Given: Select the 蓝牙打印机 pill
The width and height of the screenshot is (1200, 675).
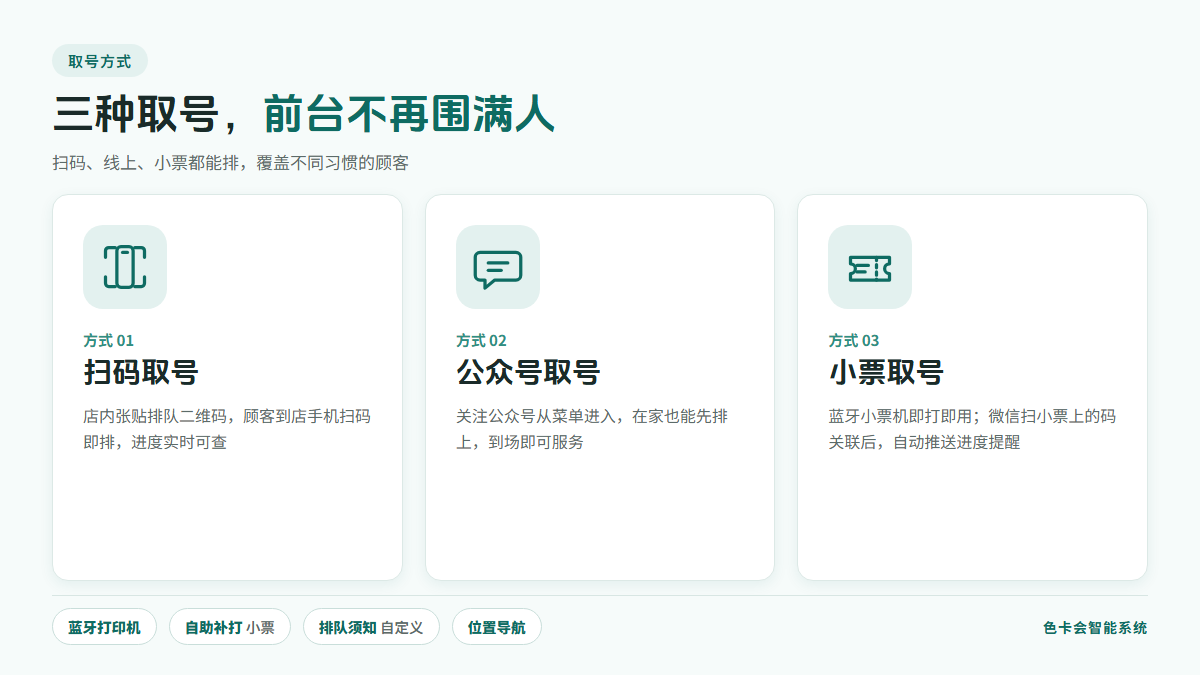Looking at the screenshot, I should click(104, 627).
